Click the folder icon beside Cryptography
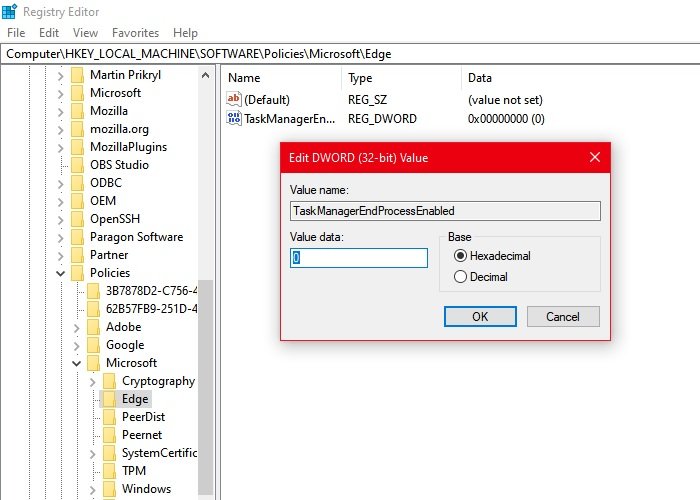The height and width of the screenshot is (500, 700). point(109,381)
